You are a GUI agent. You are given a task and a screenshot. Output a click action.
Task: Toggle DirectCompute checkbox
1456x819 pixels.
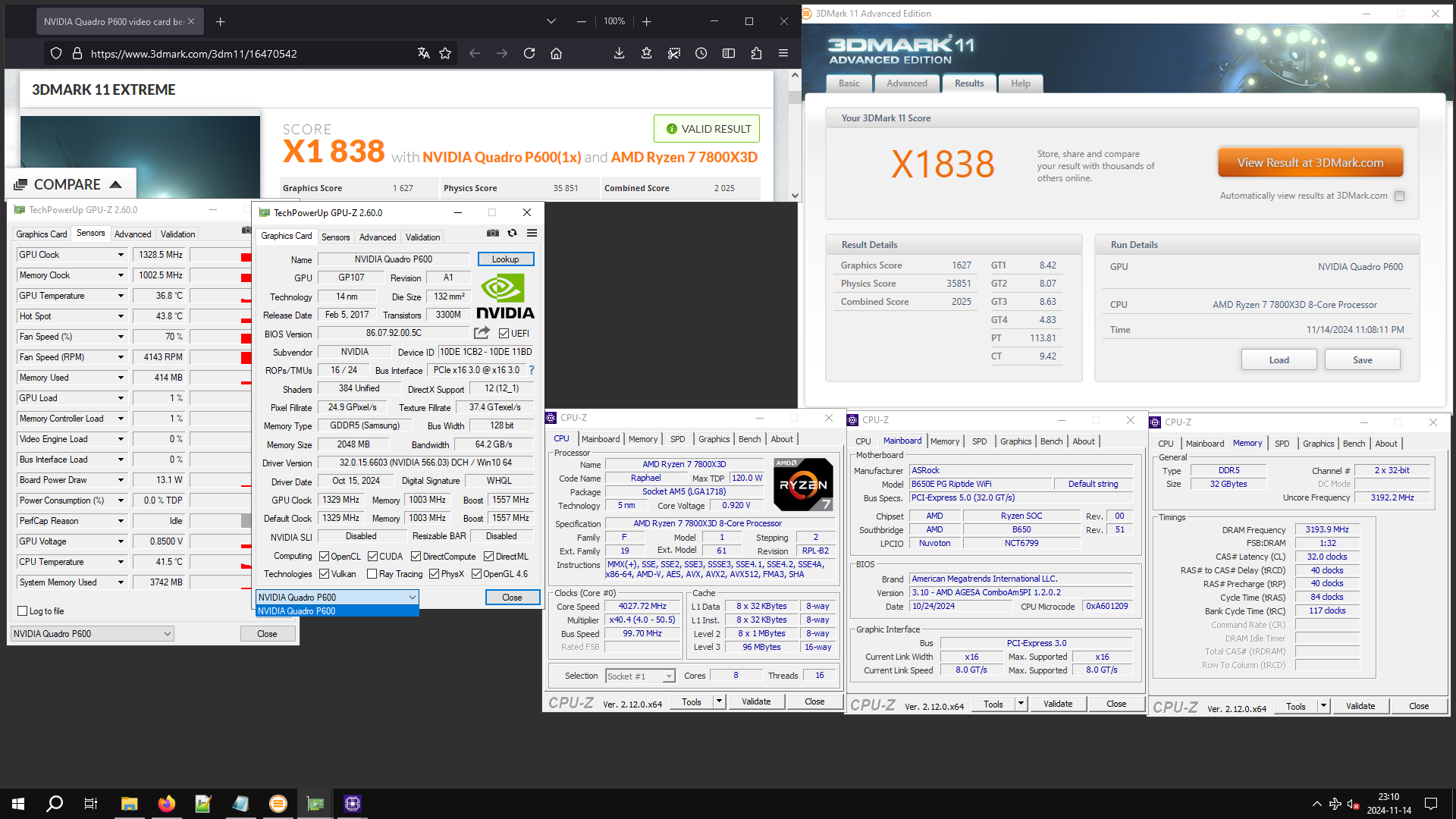coord(416,557)
